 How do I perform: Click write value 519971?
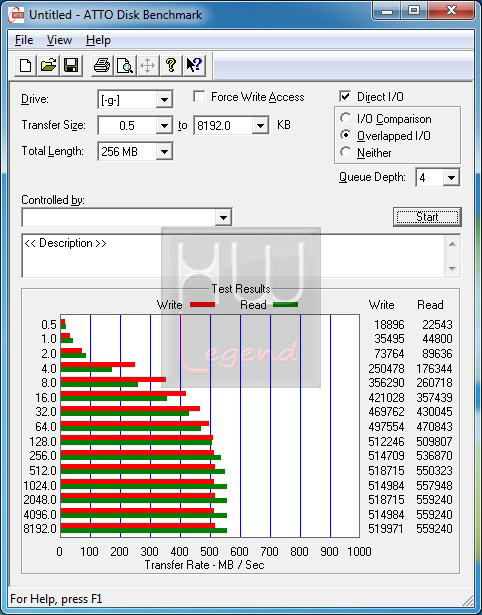[x=386, y=529]
